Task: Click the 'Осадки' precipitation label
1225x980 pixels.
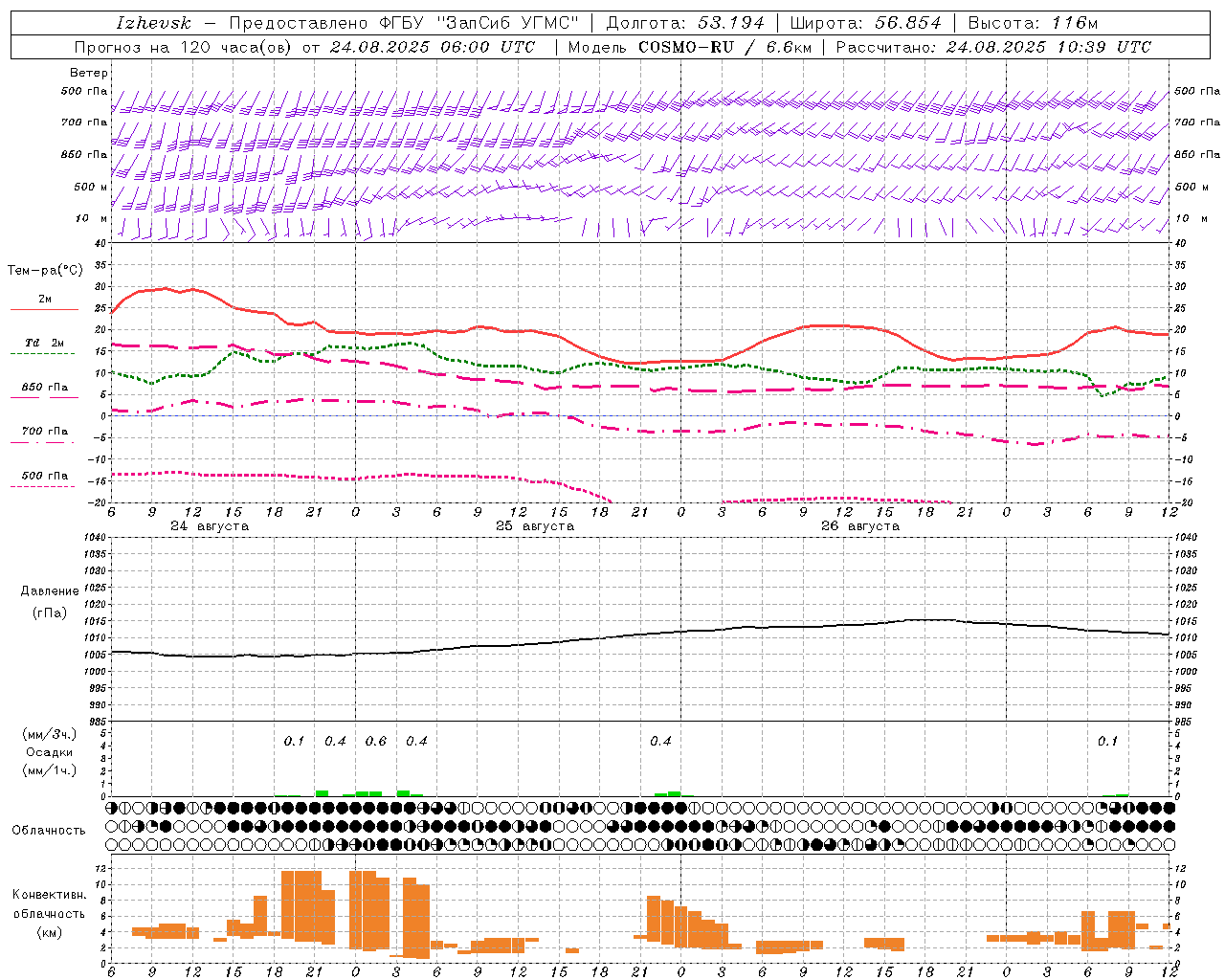Action: 50,752
